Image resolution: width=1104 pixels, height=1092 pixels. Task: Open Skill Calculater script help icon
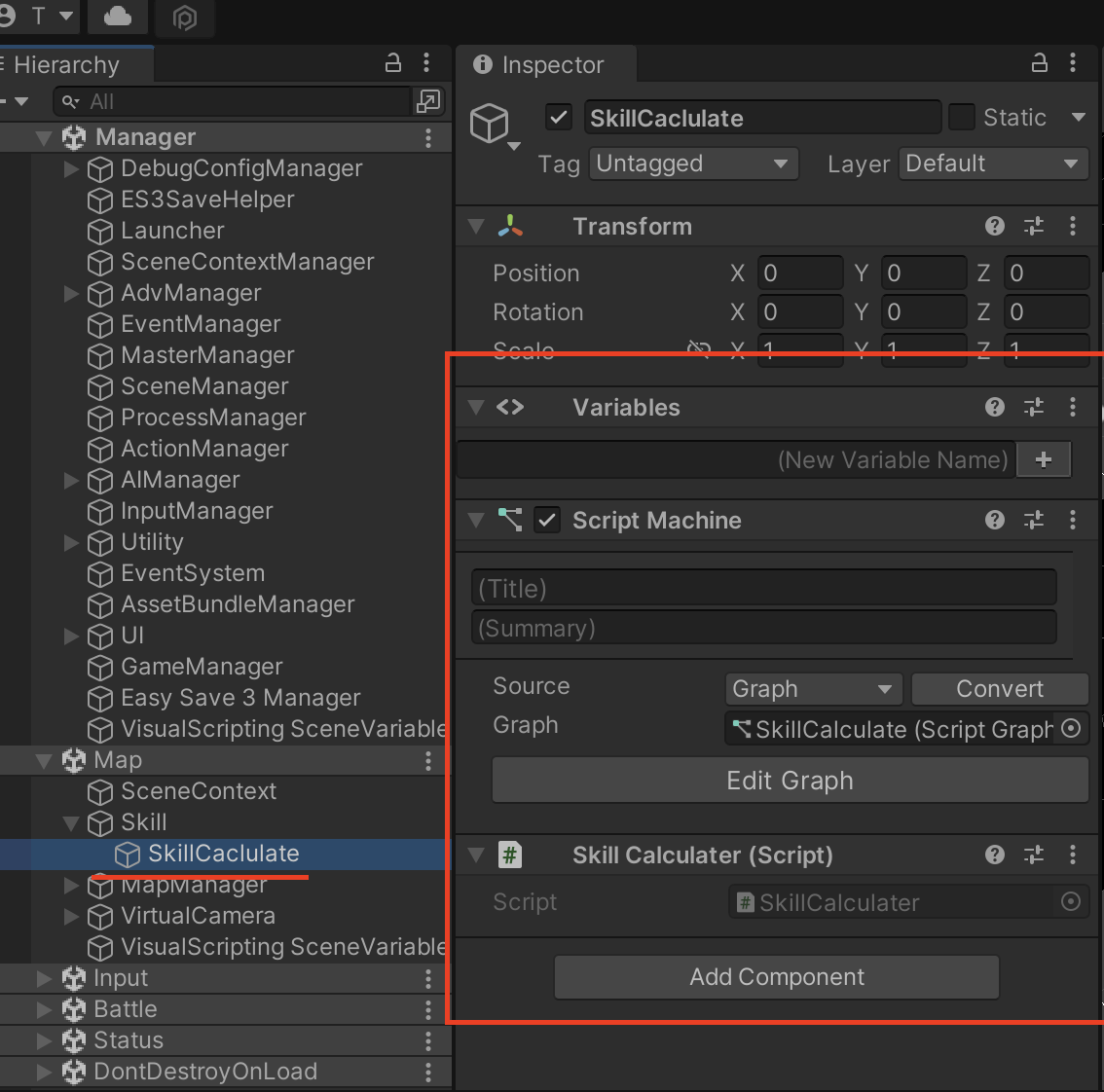tap(994, 855)
